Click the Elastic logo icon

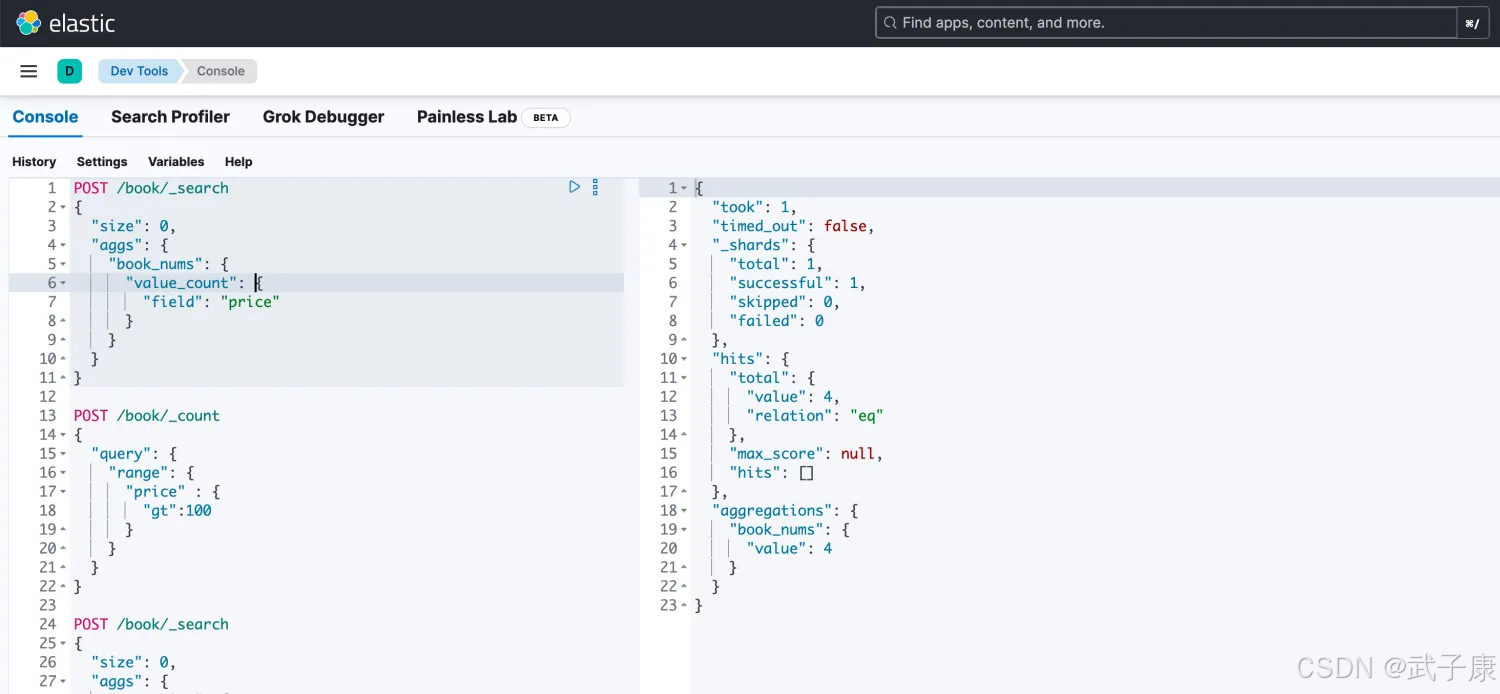pyautogui.click(x=29, y=23)
